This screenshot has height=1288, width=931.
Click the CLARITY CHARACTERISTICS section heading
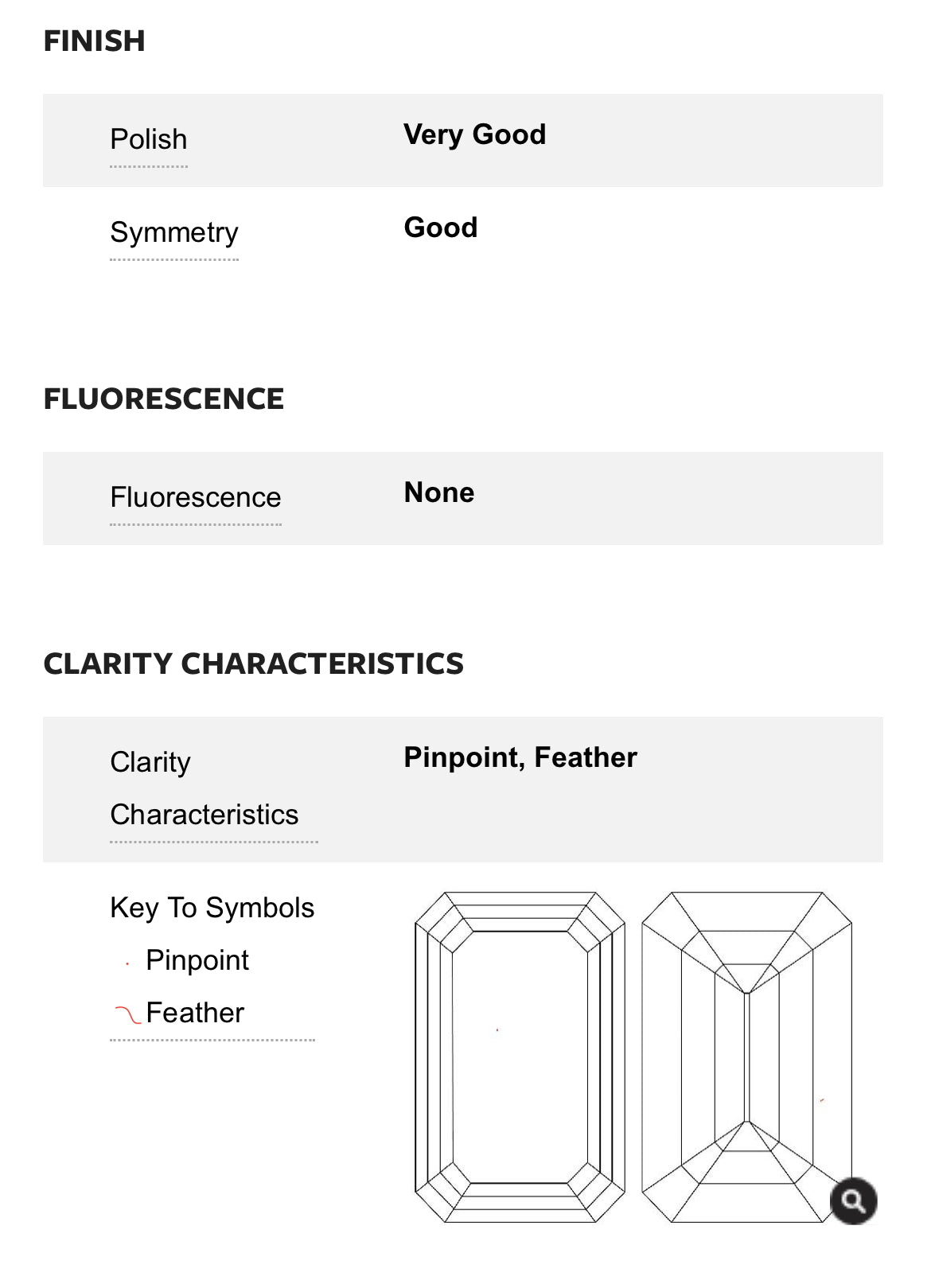254,664
